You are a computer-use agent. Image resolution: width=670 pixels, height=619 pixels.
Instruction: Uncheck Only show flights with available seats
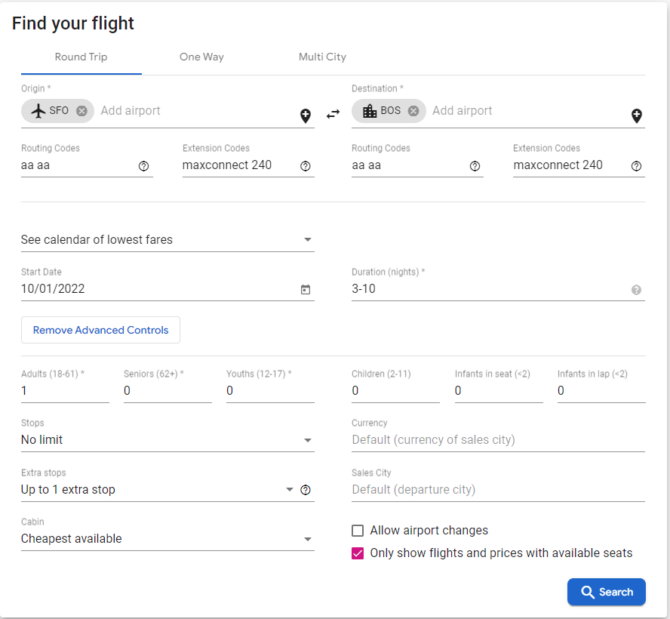click(x=358, y=554)
